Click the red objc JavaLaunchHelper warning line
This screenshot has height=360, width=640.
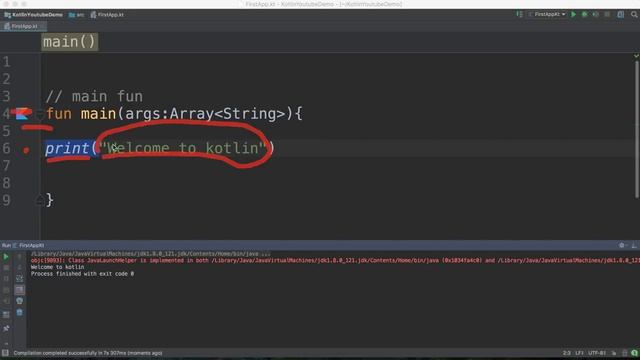pos(335,260)
